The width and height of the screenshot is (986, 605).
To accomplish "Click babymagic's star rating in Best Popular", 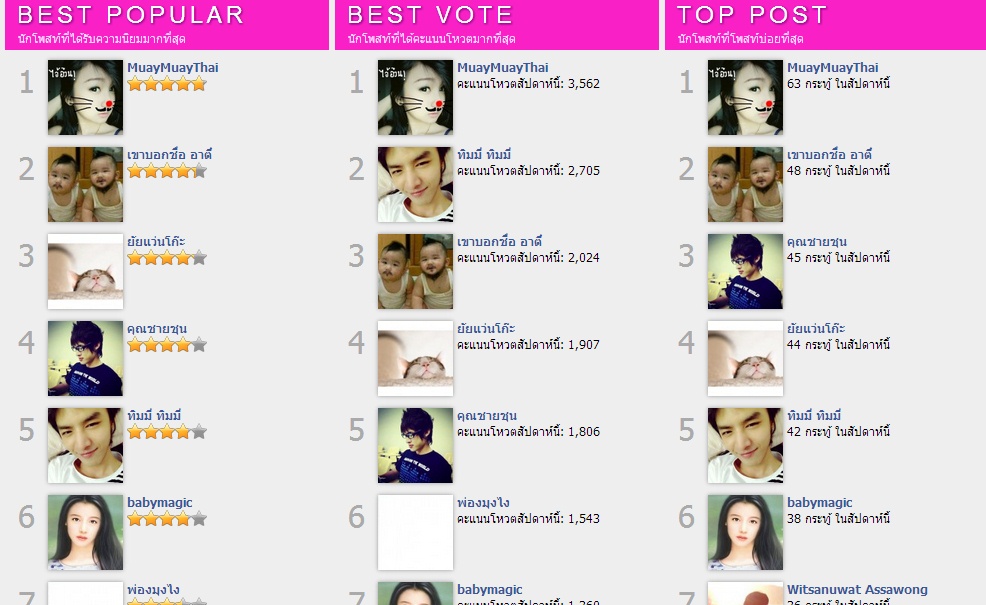I will [167, 519].
